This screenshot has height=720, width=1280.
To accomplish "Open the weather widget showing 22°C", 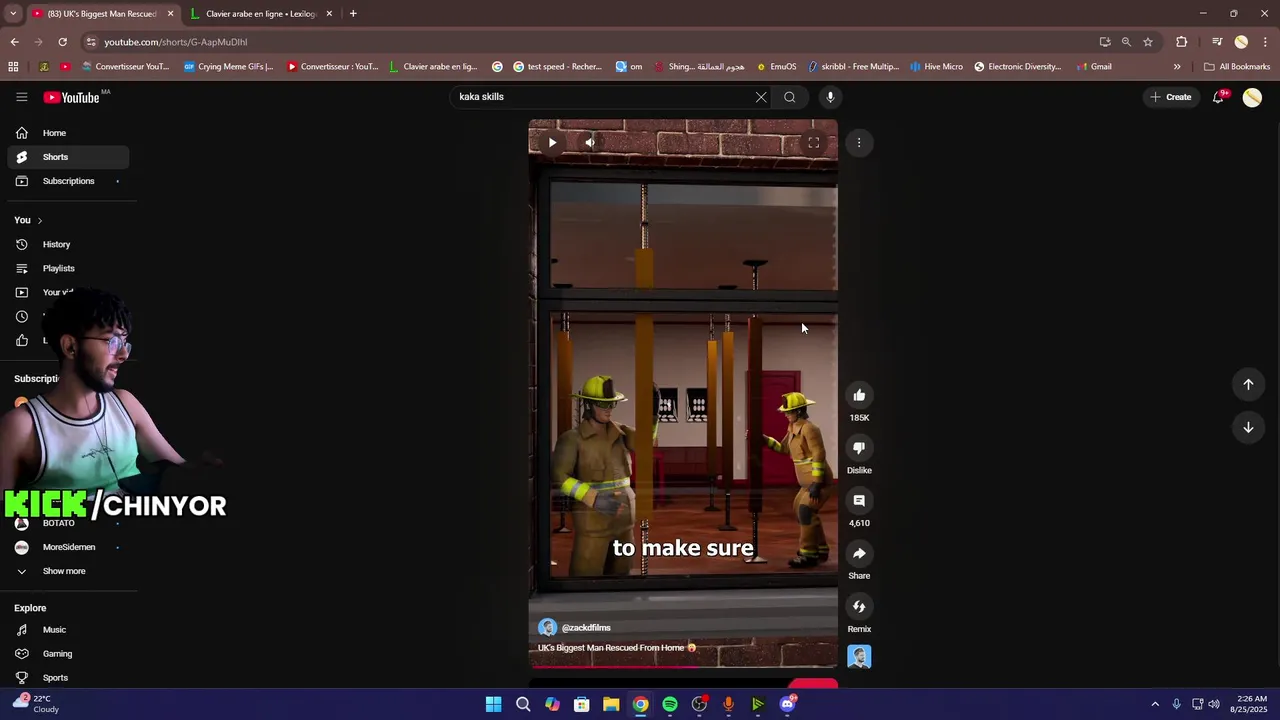I will (34, 704).
